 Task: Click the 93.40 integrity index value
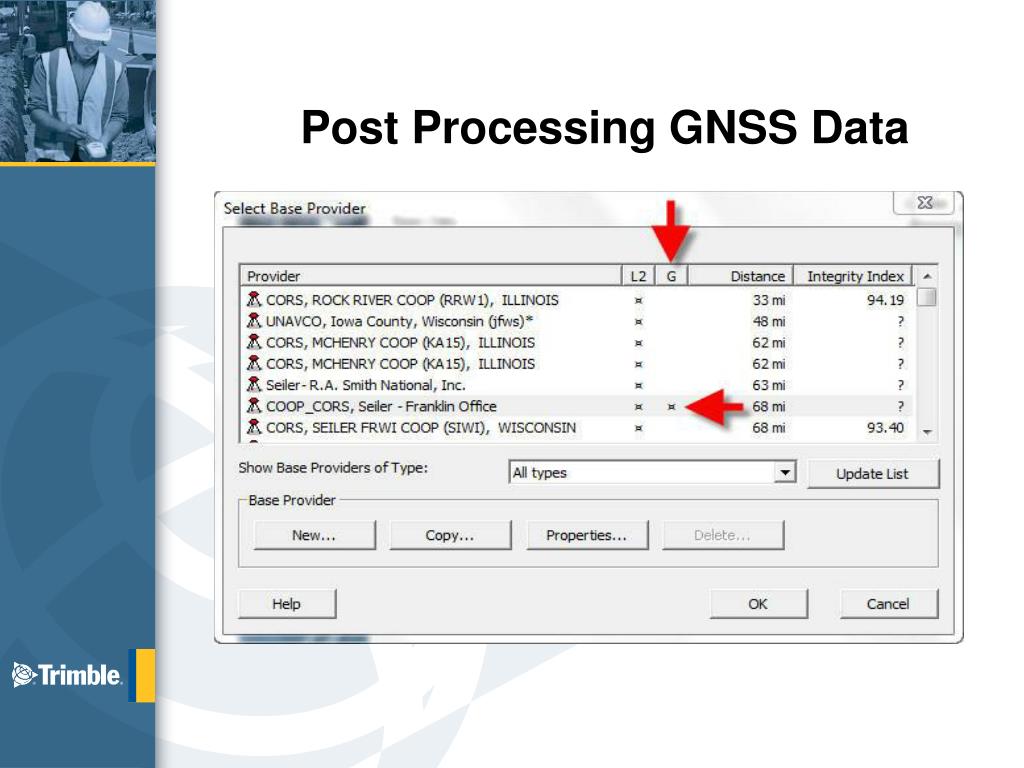click(886, 428)
